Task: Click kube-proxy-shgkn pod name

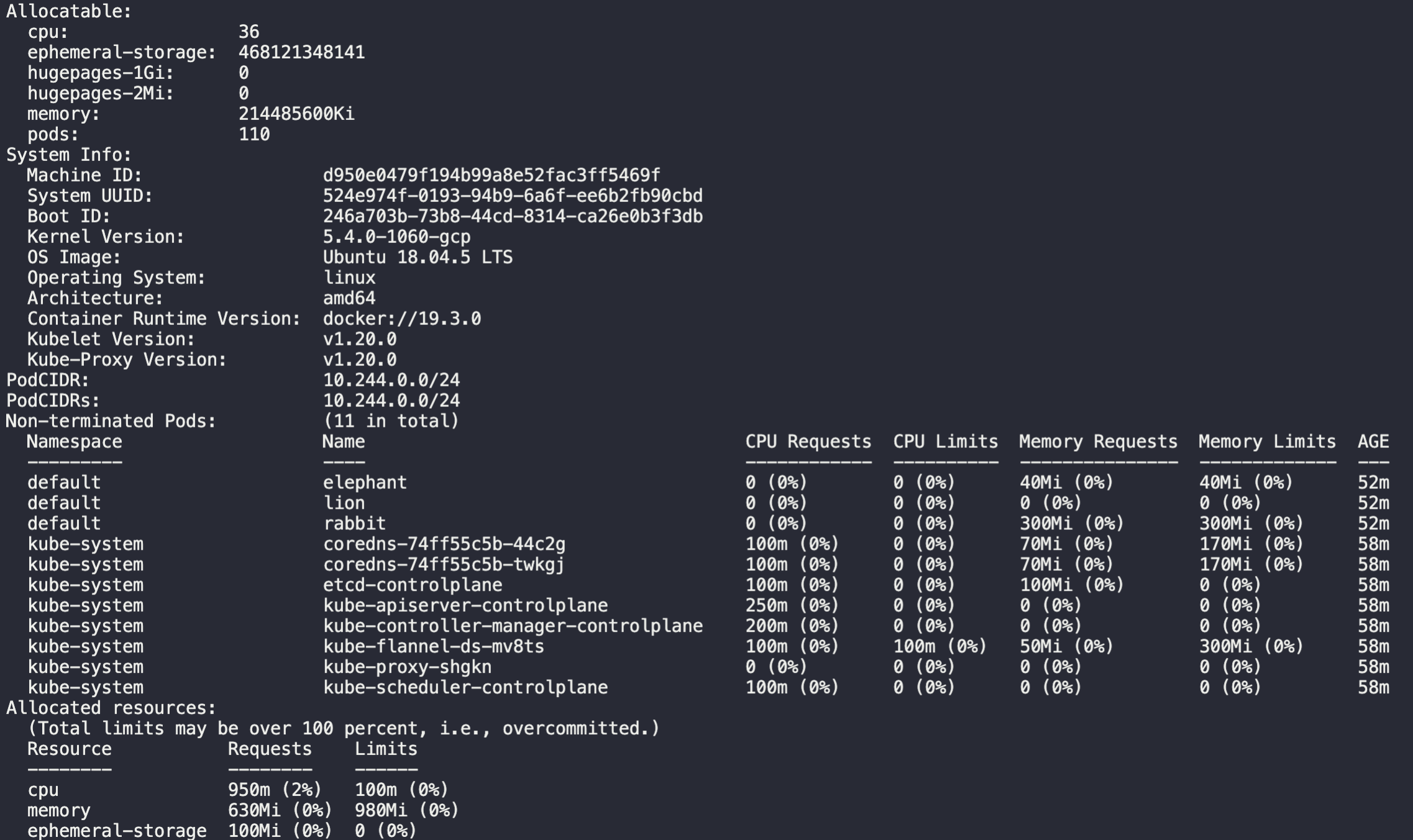Action: (407, 667)
